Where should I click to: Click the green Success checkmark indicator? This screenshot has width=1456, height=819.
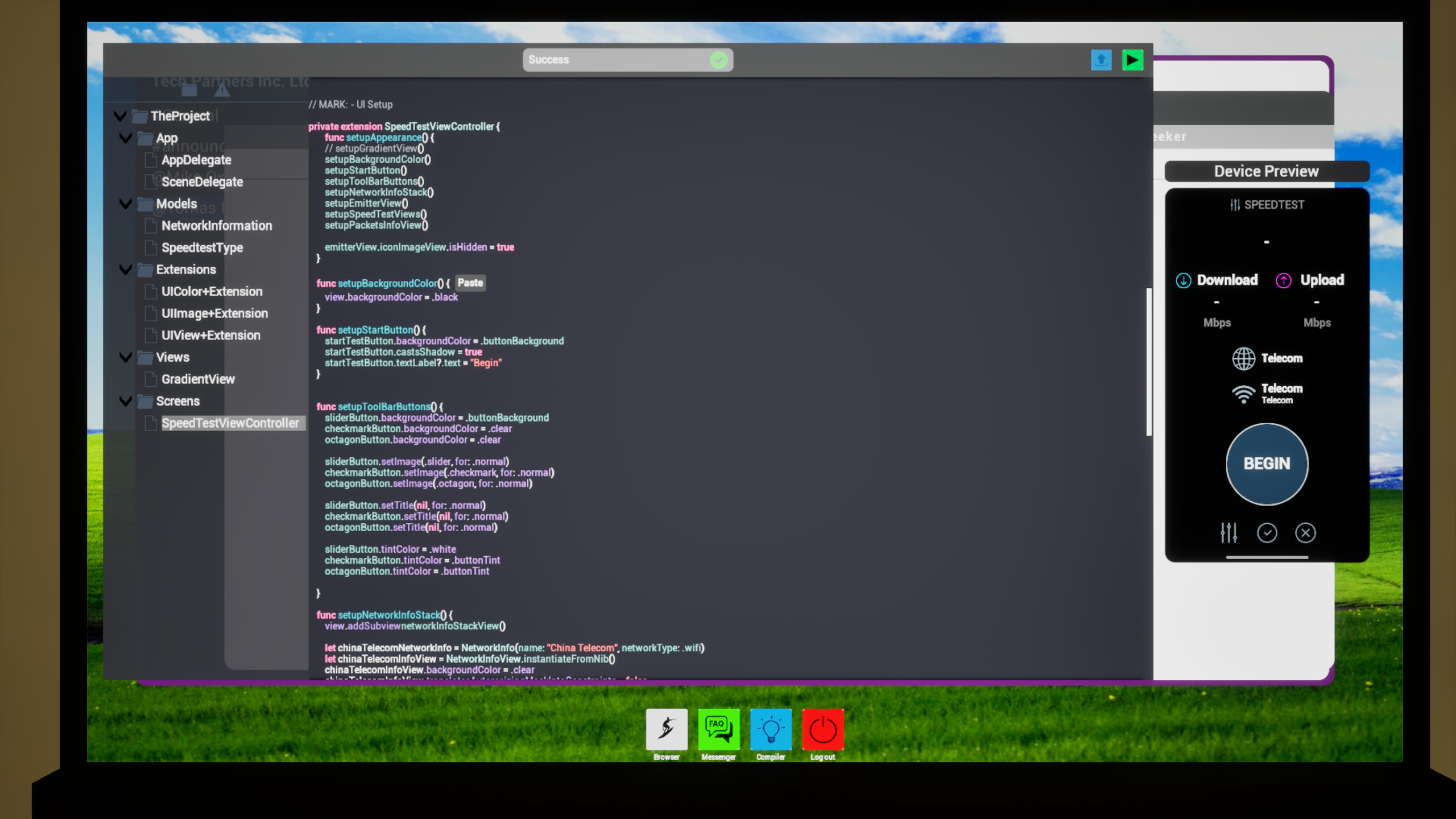click(x=719, y=60)
